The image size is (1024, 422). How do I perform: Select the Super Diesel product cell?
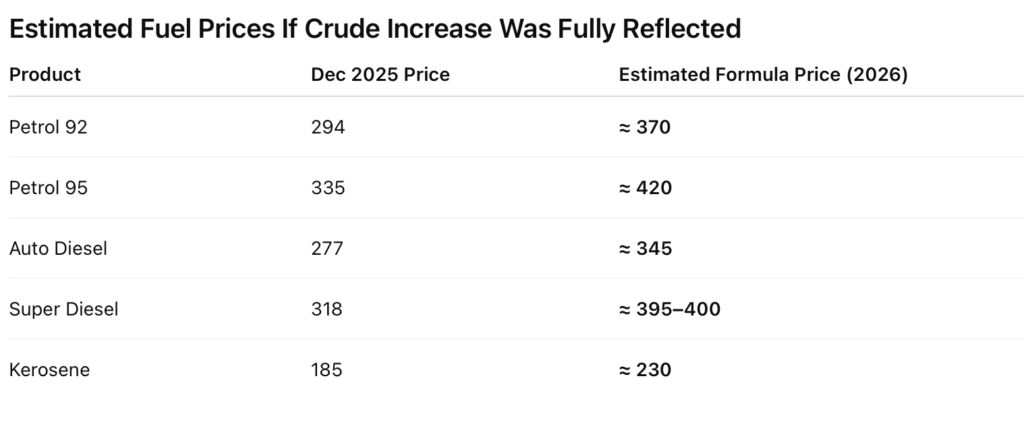64,309
